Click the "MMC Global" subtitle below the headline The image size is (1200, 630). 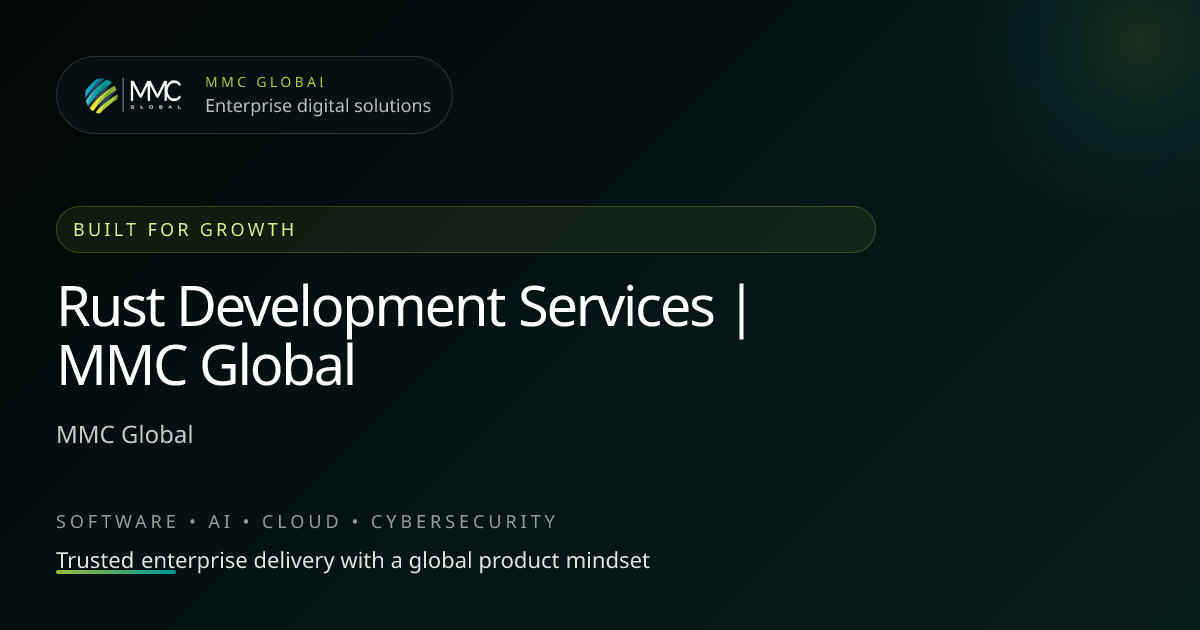[125, 435]
